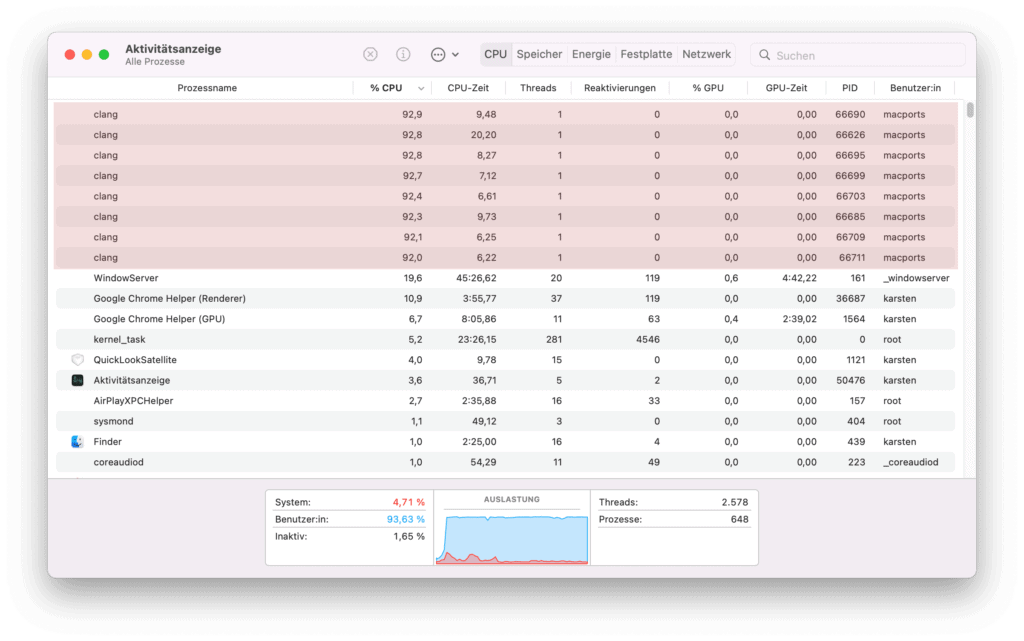Click the stop process icon in the toolbar
The image size is (1024, 641).
coord(370,55)
